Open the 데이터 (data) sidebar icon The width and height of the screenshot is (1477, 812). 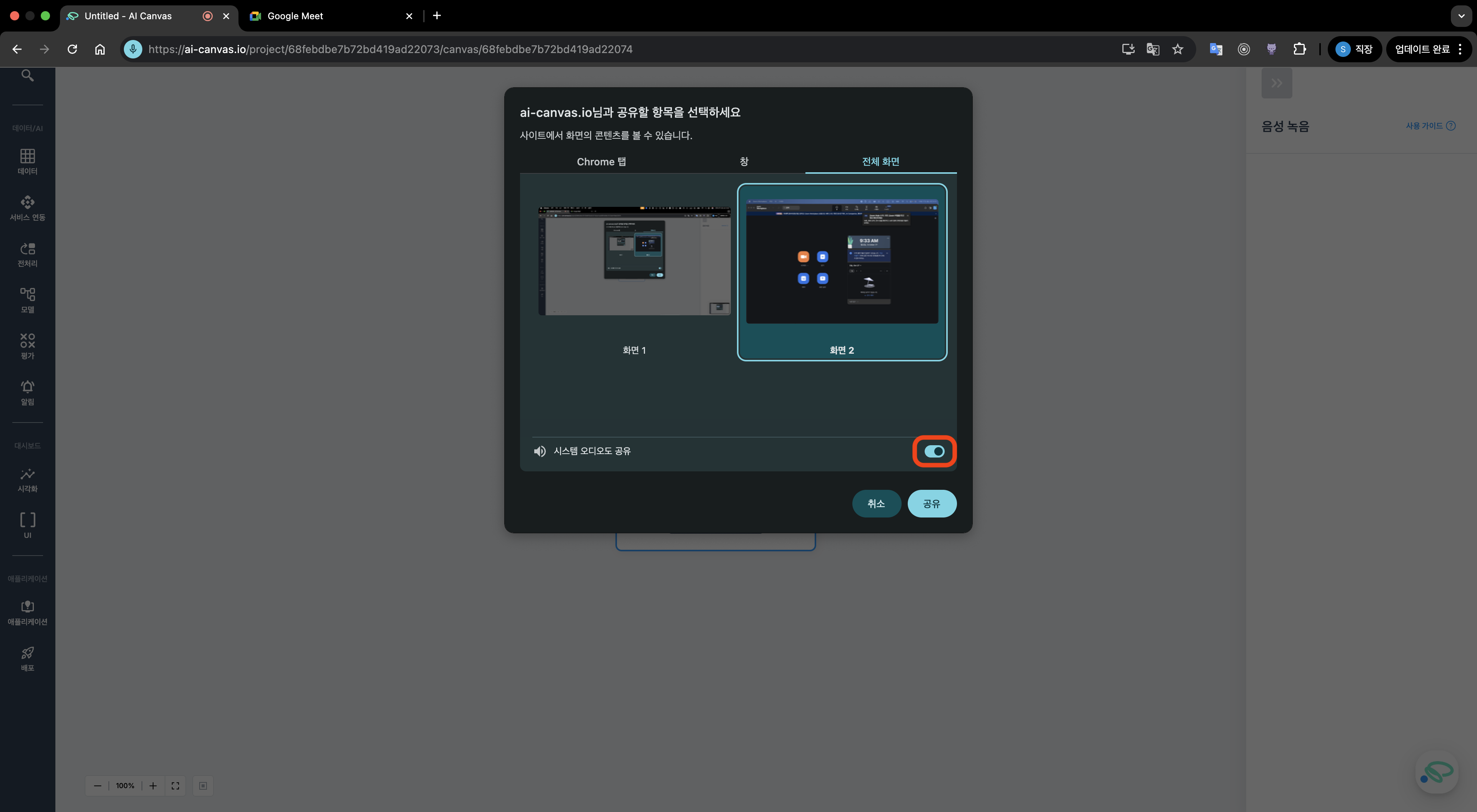(28, 161)
